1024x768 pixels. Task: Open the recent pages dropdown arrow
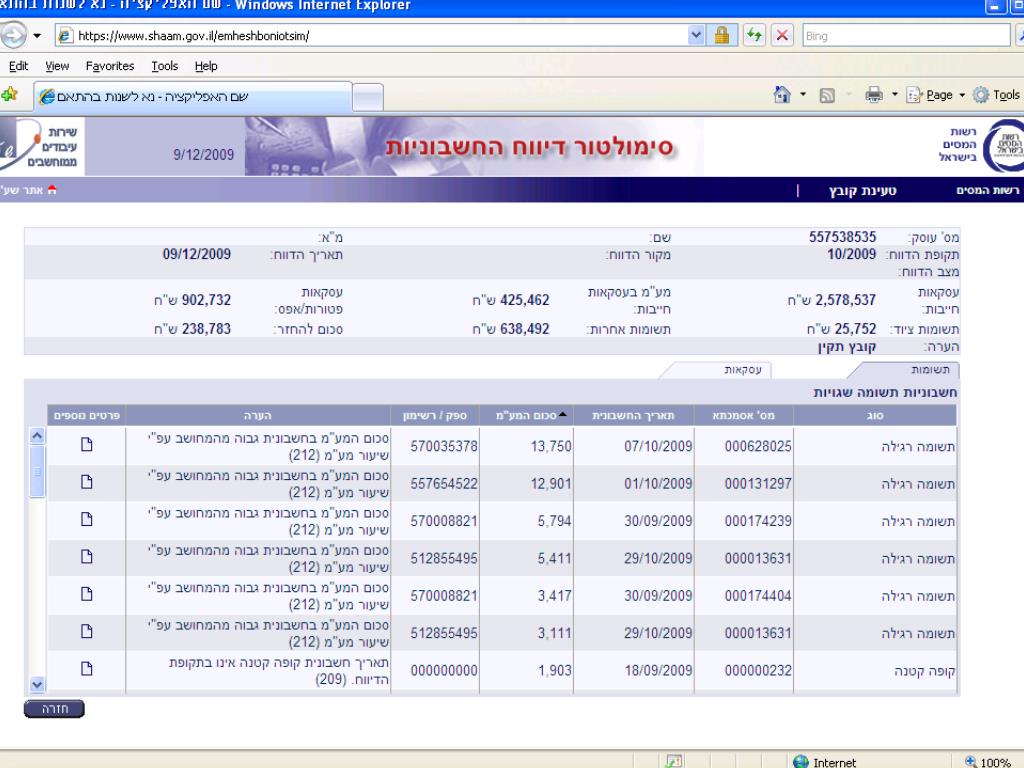click(37, 35)
